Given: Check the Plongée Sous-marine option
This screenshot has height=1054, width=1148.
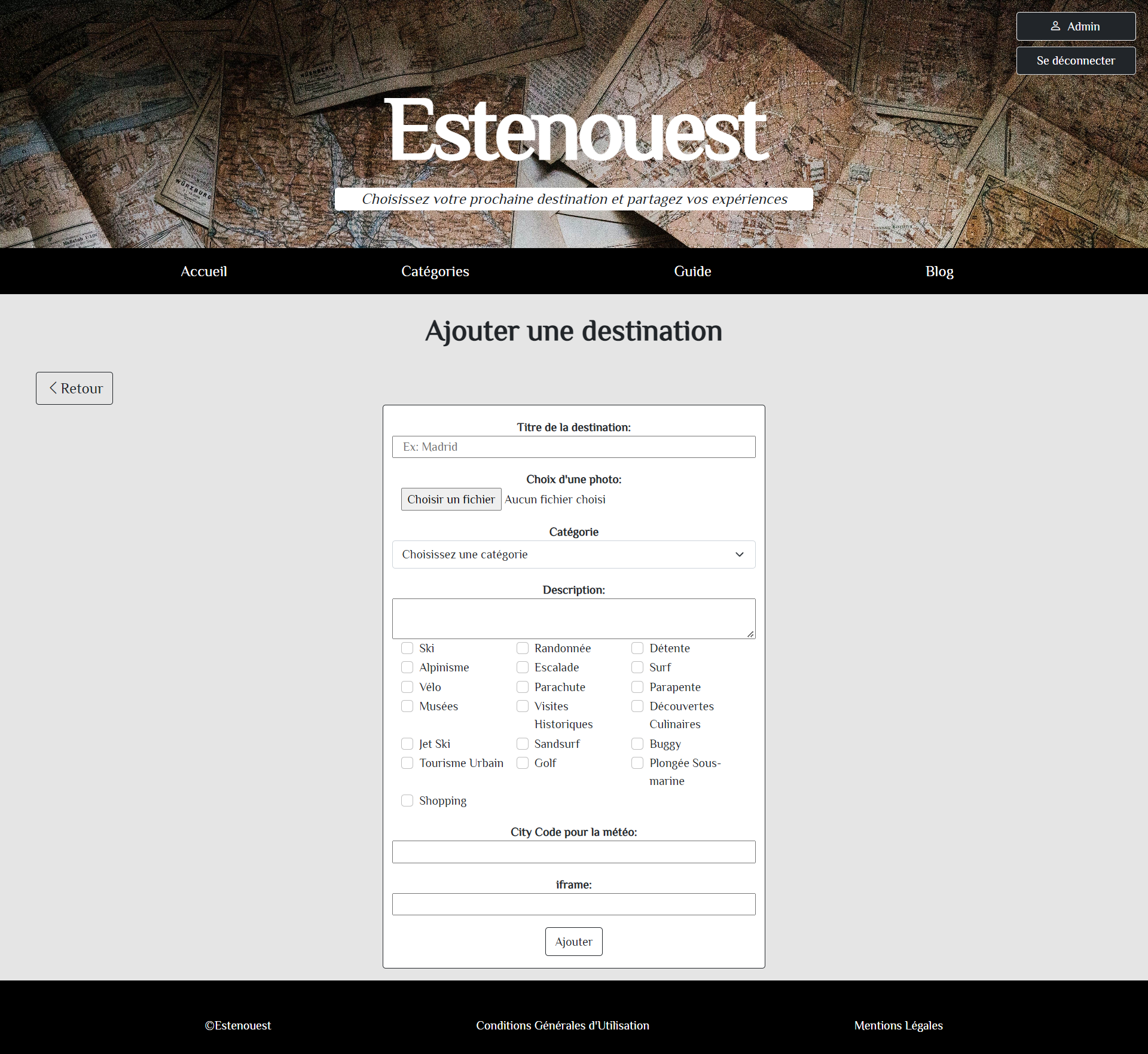Looking at the screenshot, I should [637, 763].
